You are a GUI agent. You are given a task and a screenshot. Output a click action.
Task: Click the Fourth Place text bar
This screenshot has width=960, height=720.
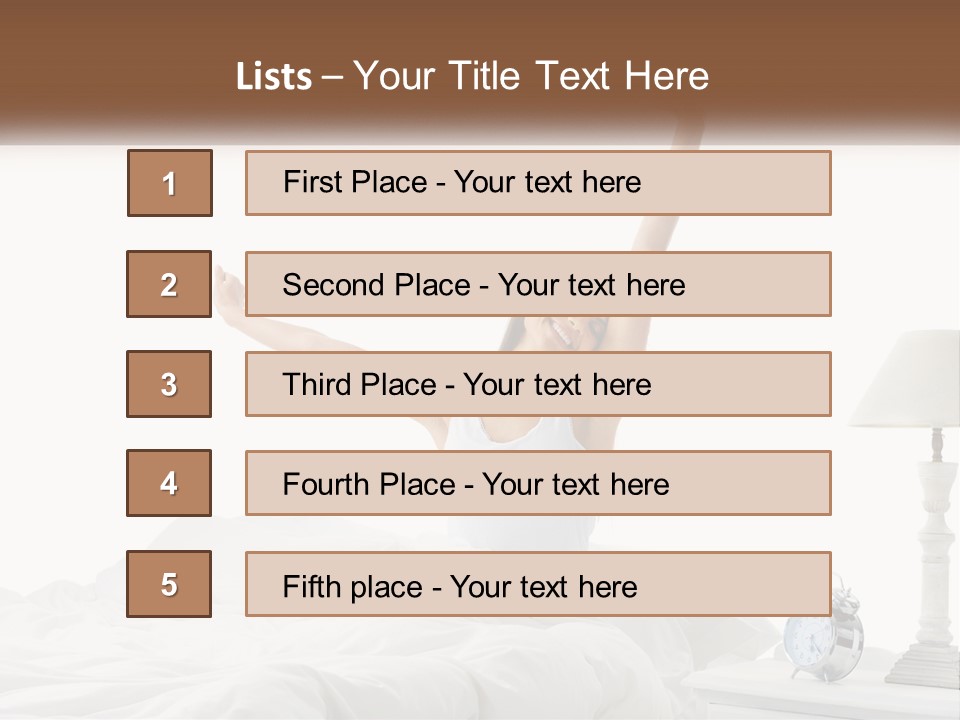point(538,483)
